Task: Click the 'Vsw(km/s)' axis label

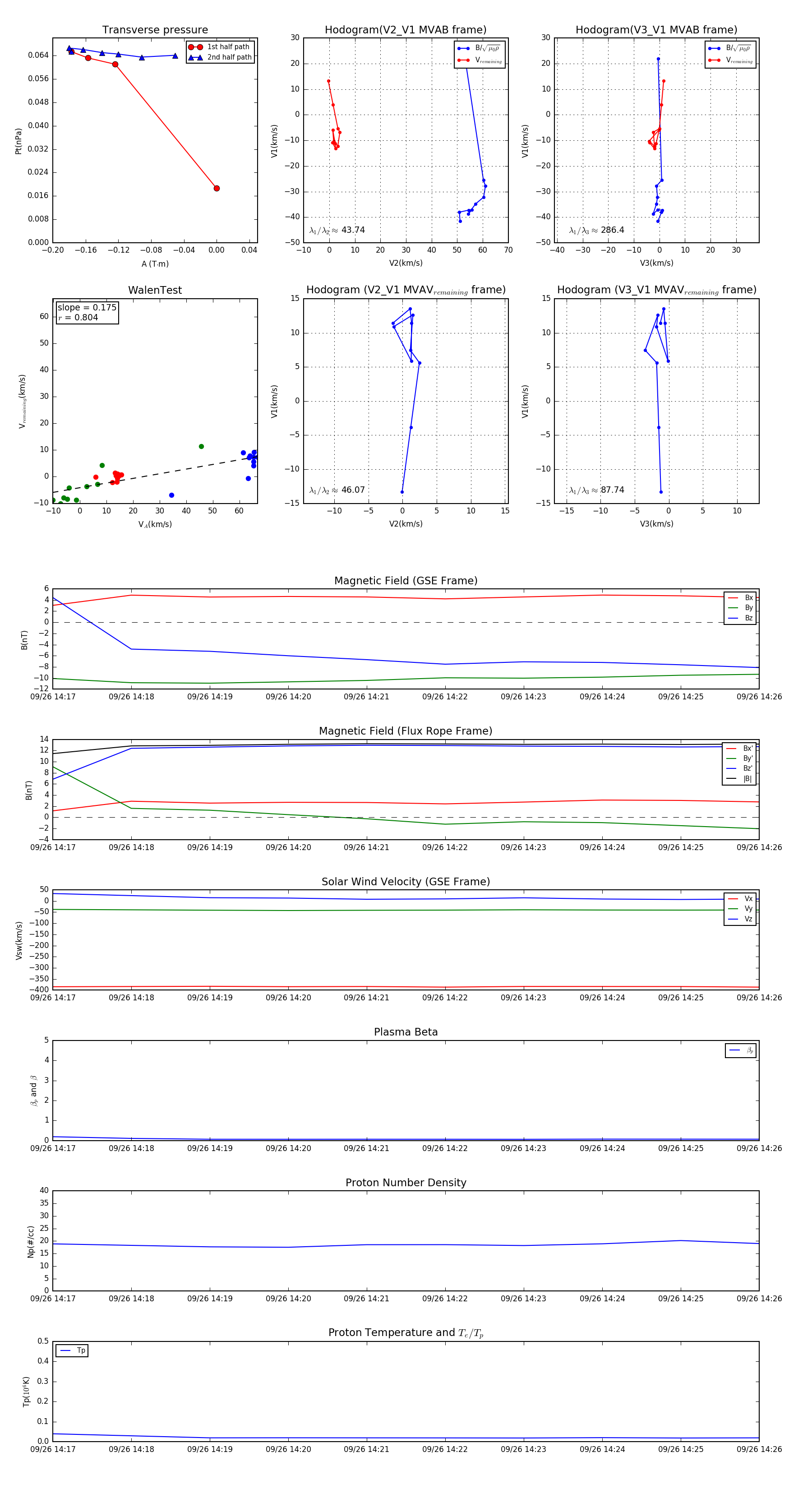Action: click(19, 940)
